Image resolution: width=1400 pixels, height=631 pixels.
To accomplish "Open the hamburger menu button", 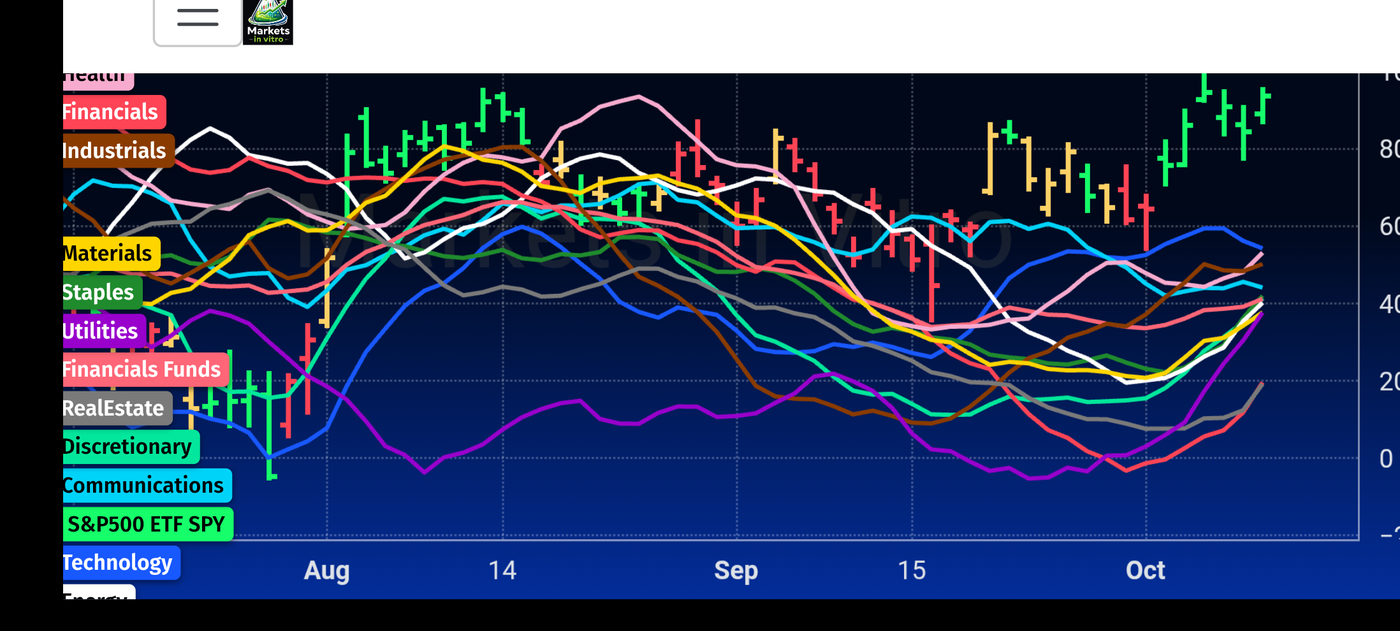I will [x=198, y=19].
